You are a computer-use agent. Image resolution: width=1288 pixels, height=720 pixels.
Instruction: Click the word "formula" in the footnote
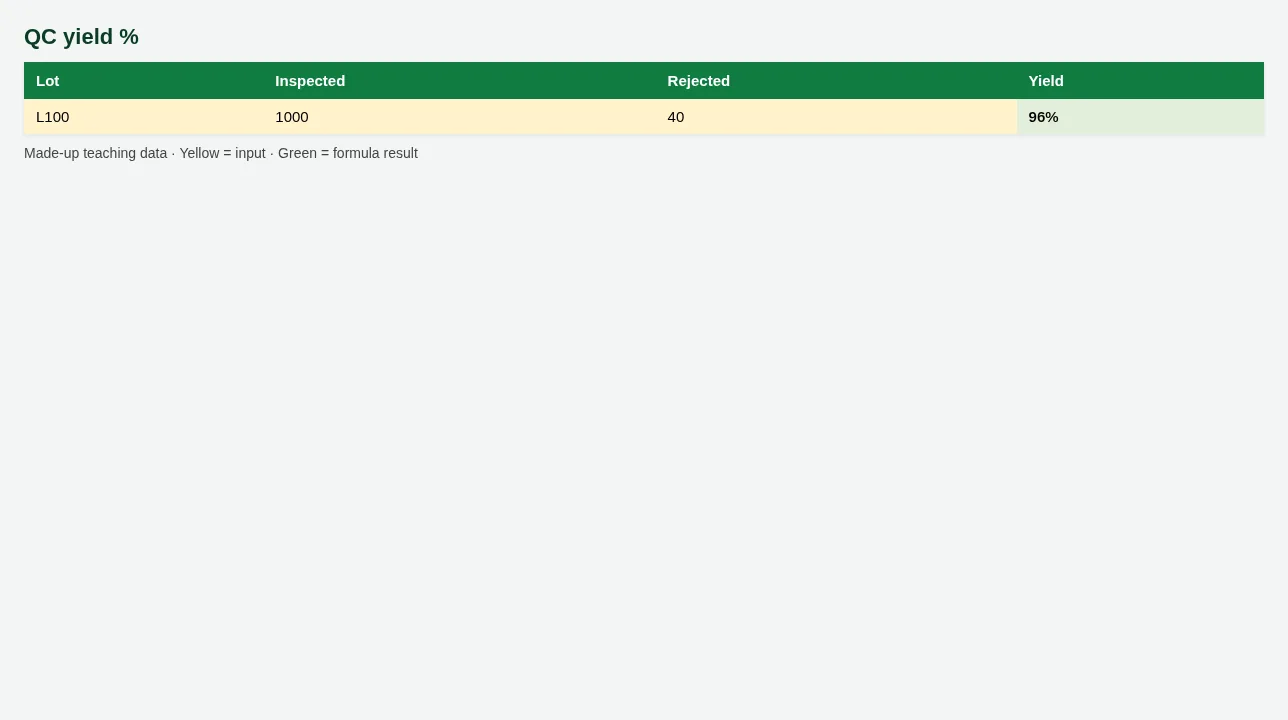(354, 153)
